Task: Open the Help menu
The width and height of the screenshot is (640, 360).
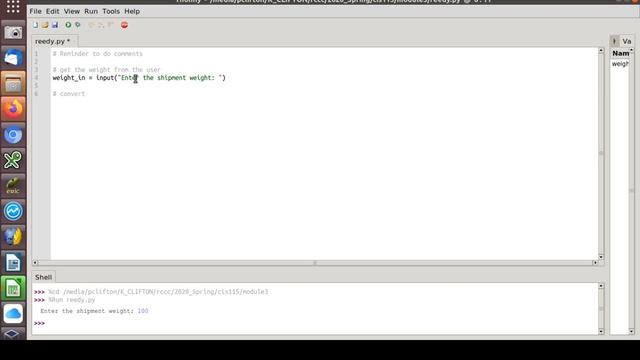Action: click(x=132, y=11)
